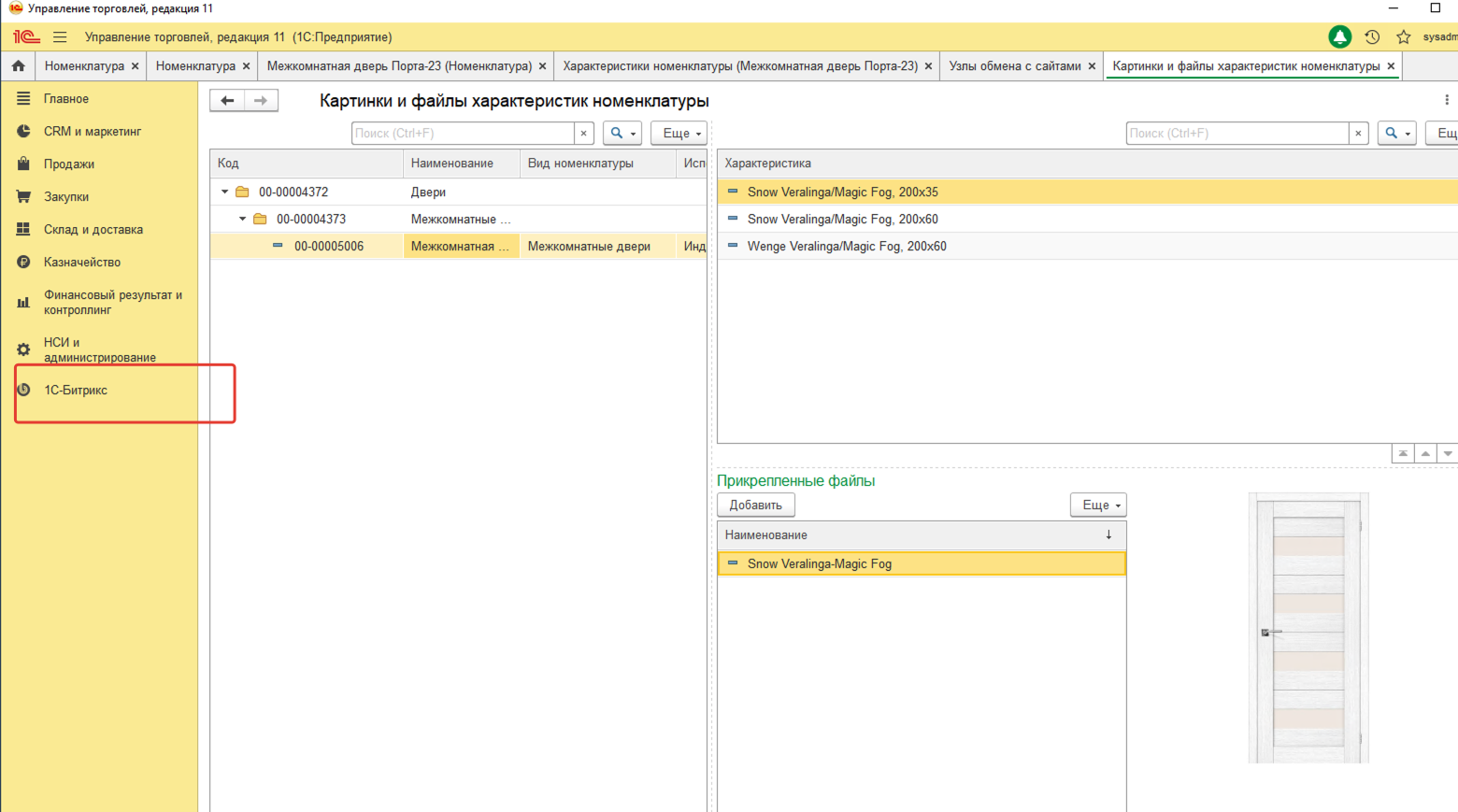Screen dimensions: 1458x812
Task: Open favorites star icon
Action: (x=1403, y=37)
